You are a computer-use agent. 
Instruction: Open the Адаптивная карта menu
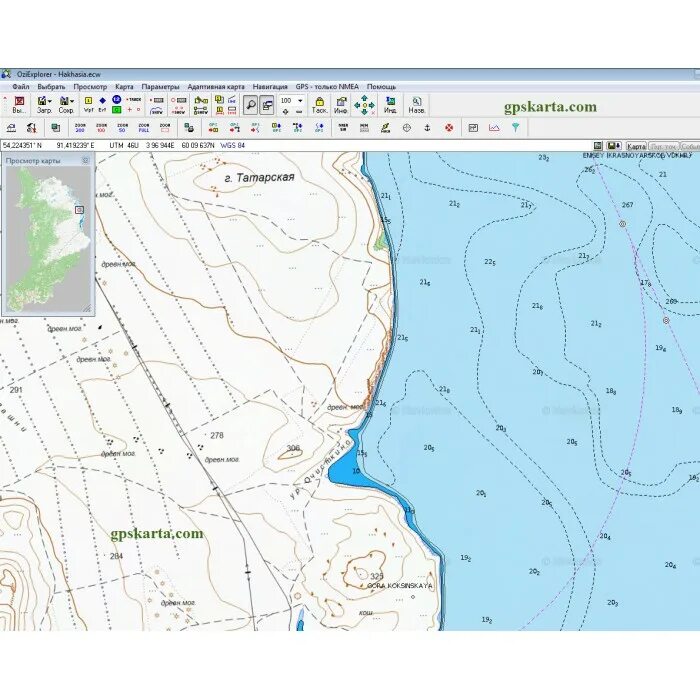(x=216, y=87)
